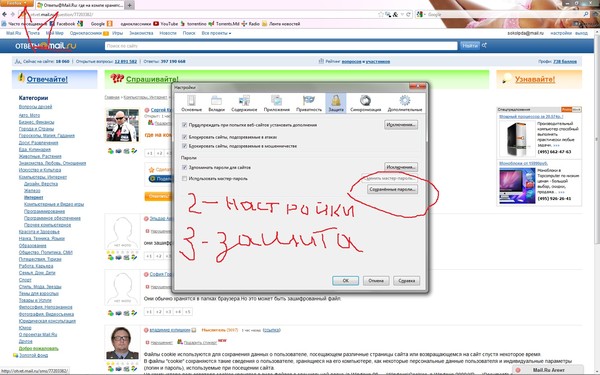Open Часто посещаемые bookmark menu
Screen dimensions: 600x375
point(24,24)
